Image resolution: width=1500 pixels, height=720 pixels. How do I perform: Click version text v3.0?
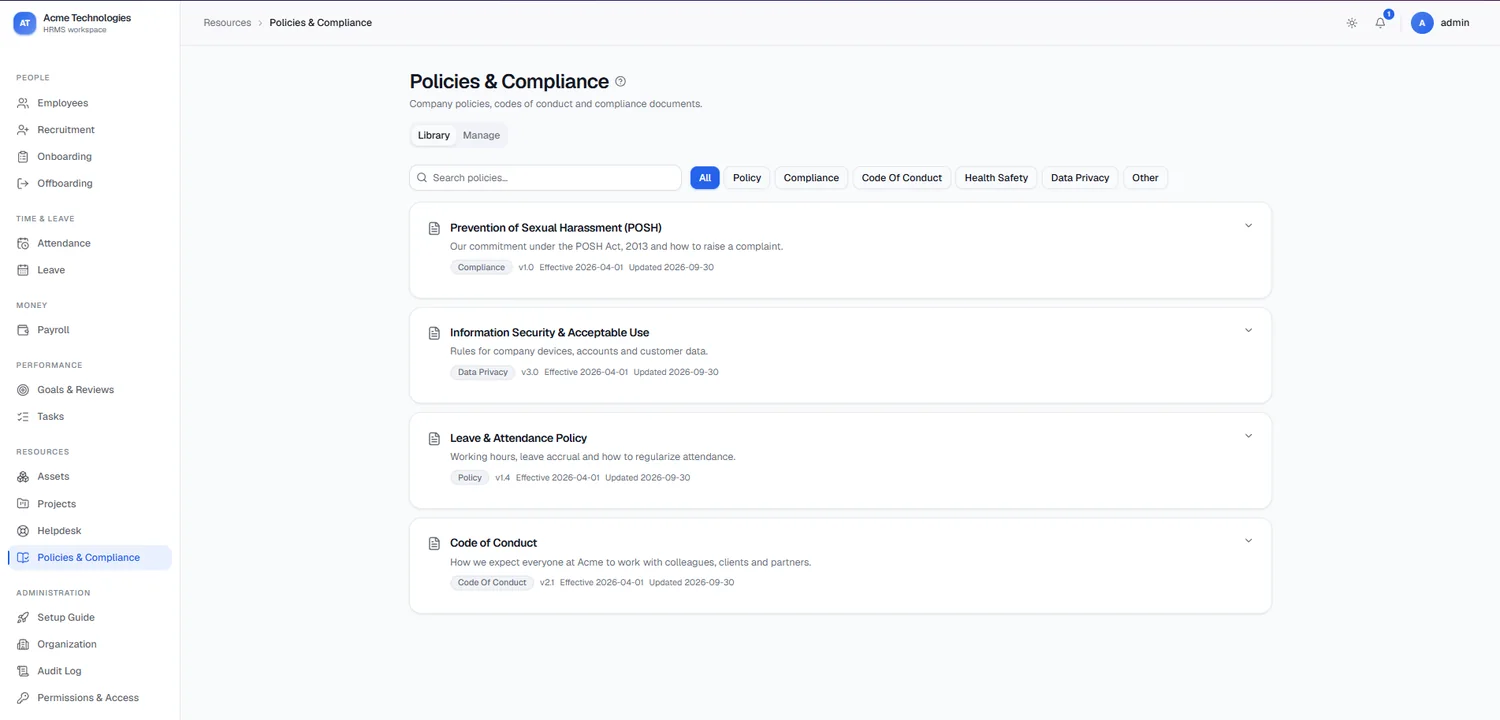[x=530, y=372]
